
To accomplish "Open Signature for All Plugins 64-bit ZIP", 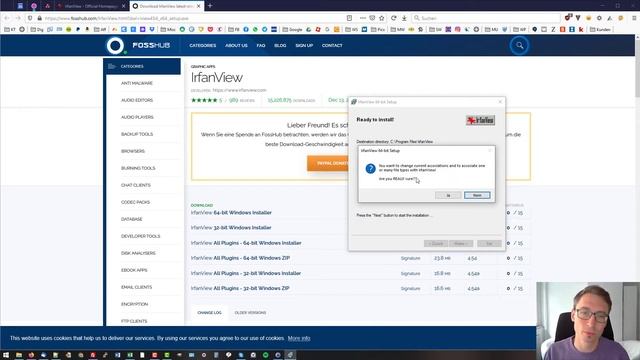I will point(410,258).
